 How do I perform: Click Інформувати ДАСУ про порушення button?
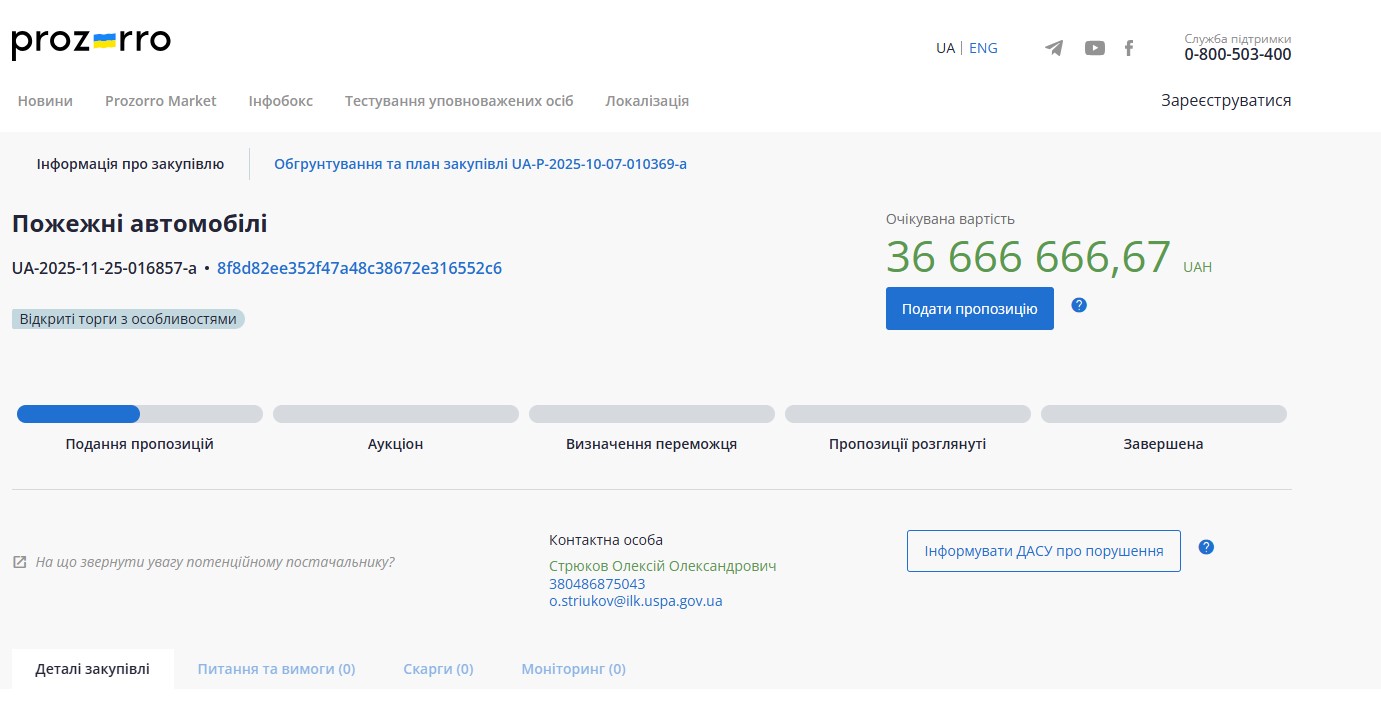[1043, 551]
